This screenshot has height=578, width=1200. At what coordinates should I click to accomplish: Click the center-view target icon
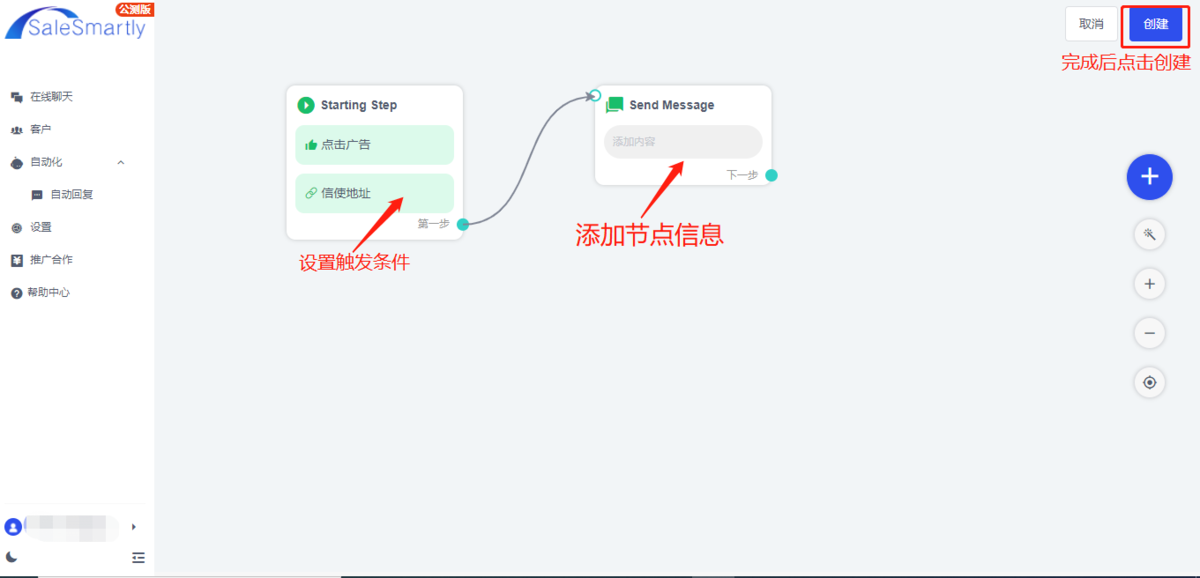coord(1150,382)
